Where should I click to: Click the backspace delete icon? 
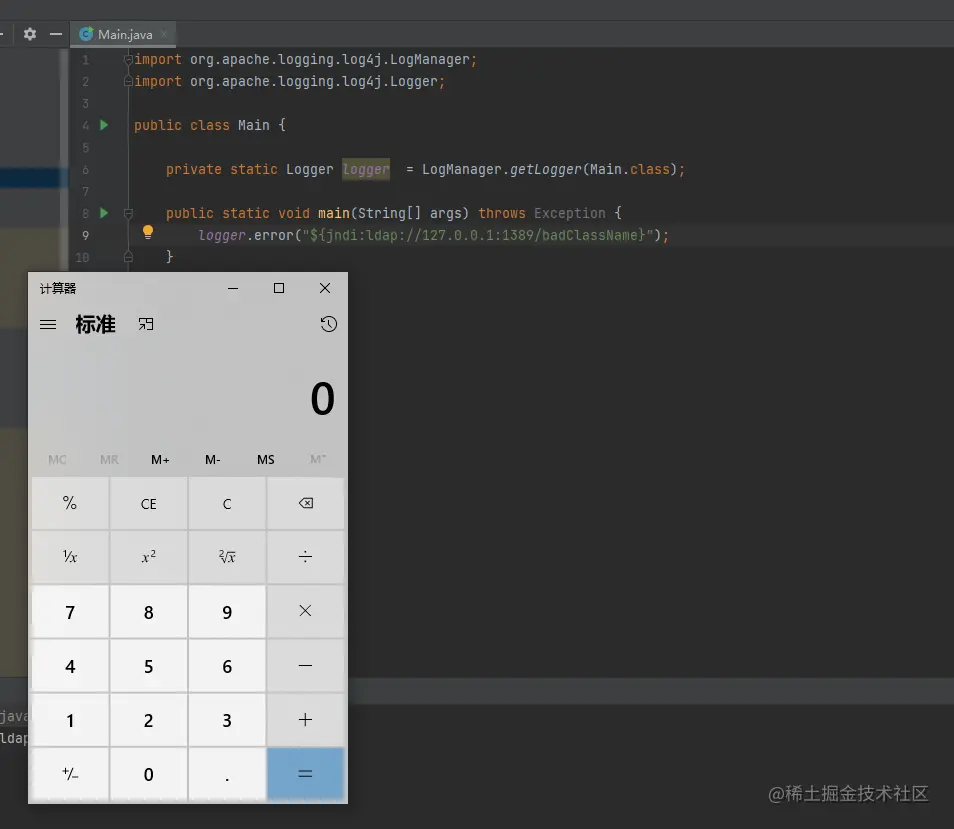point(305,503)
